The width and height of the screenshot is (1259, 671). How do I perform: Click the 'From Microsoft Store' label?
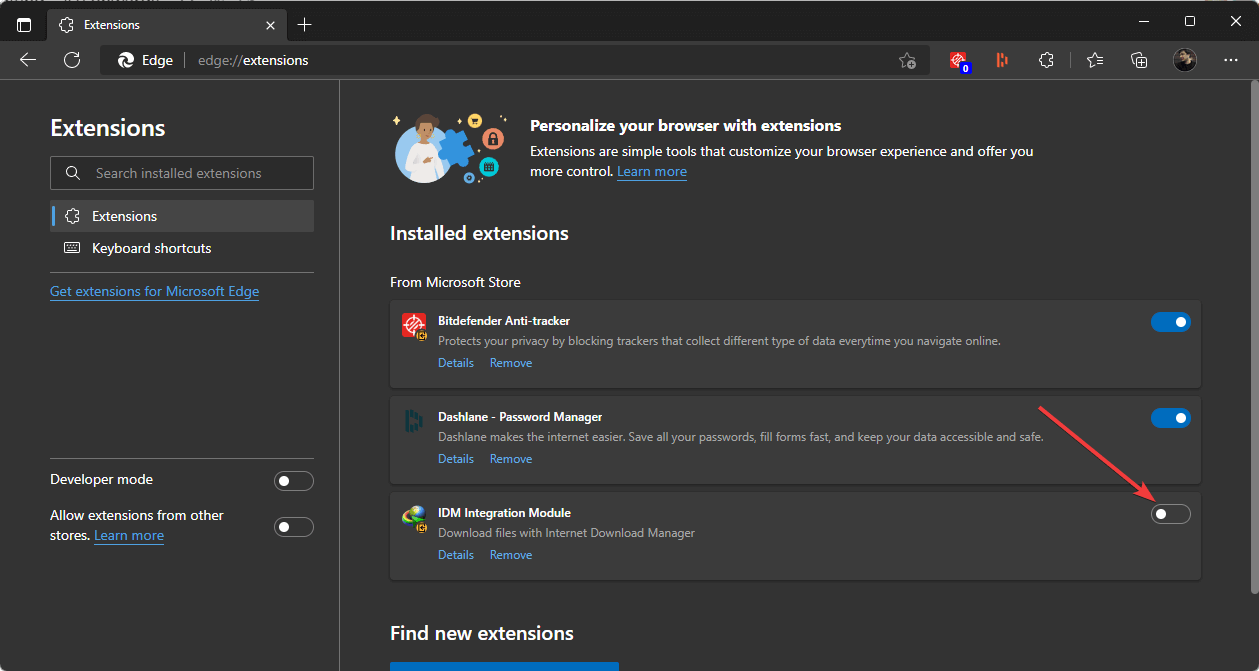tap(455, 282)
